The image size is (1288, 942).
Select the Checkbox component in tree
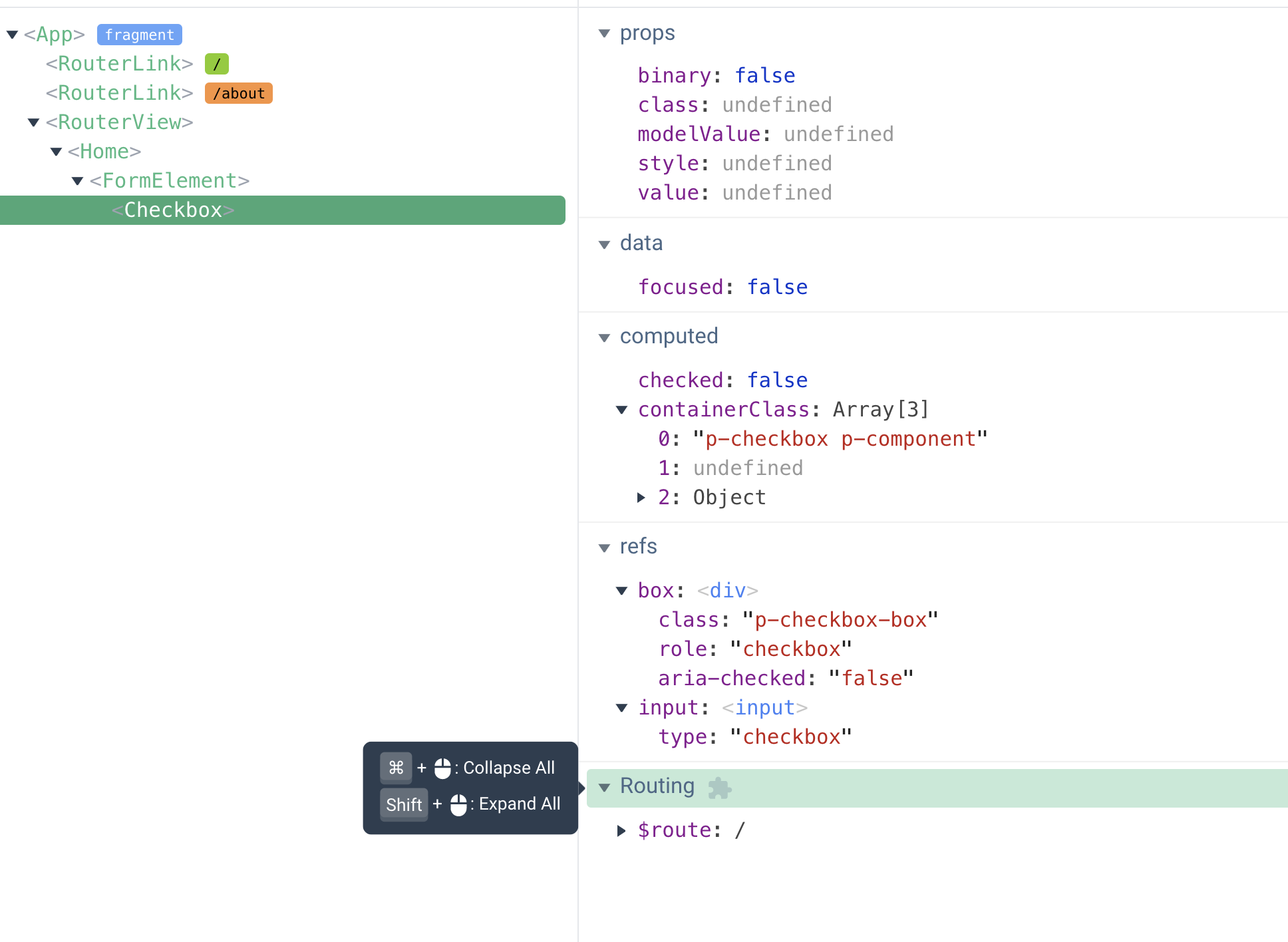coord(173,210)
